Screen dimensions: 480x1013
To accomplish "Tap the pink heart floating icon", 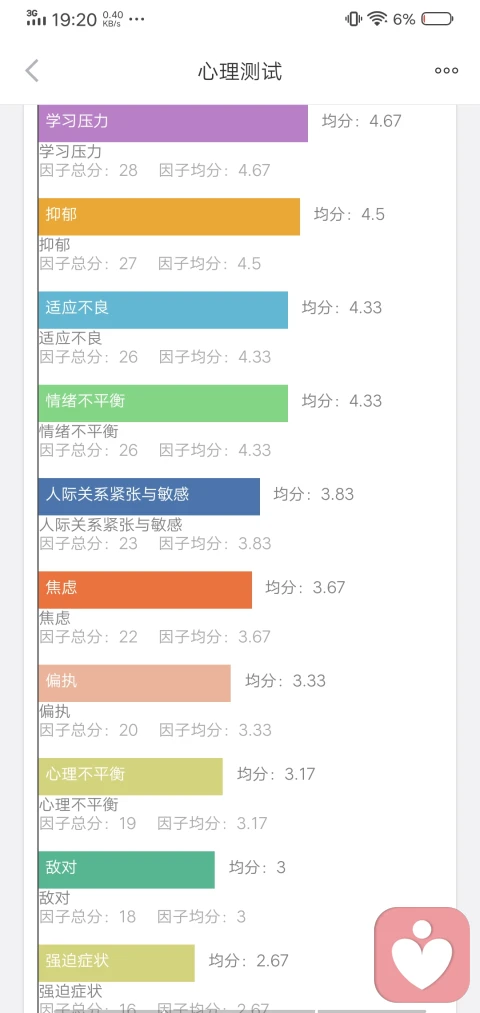I will (423, 955).
